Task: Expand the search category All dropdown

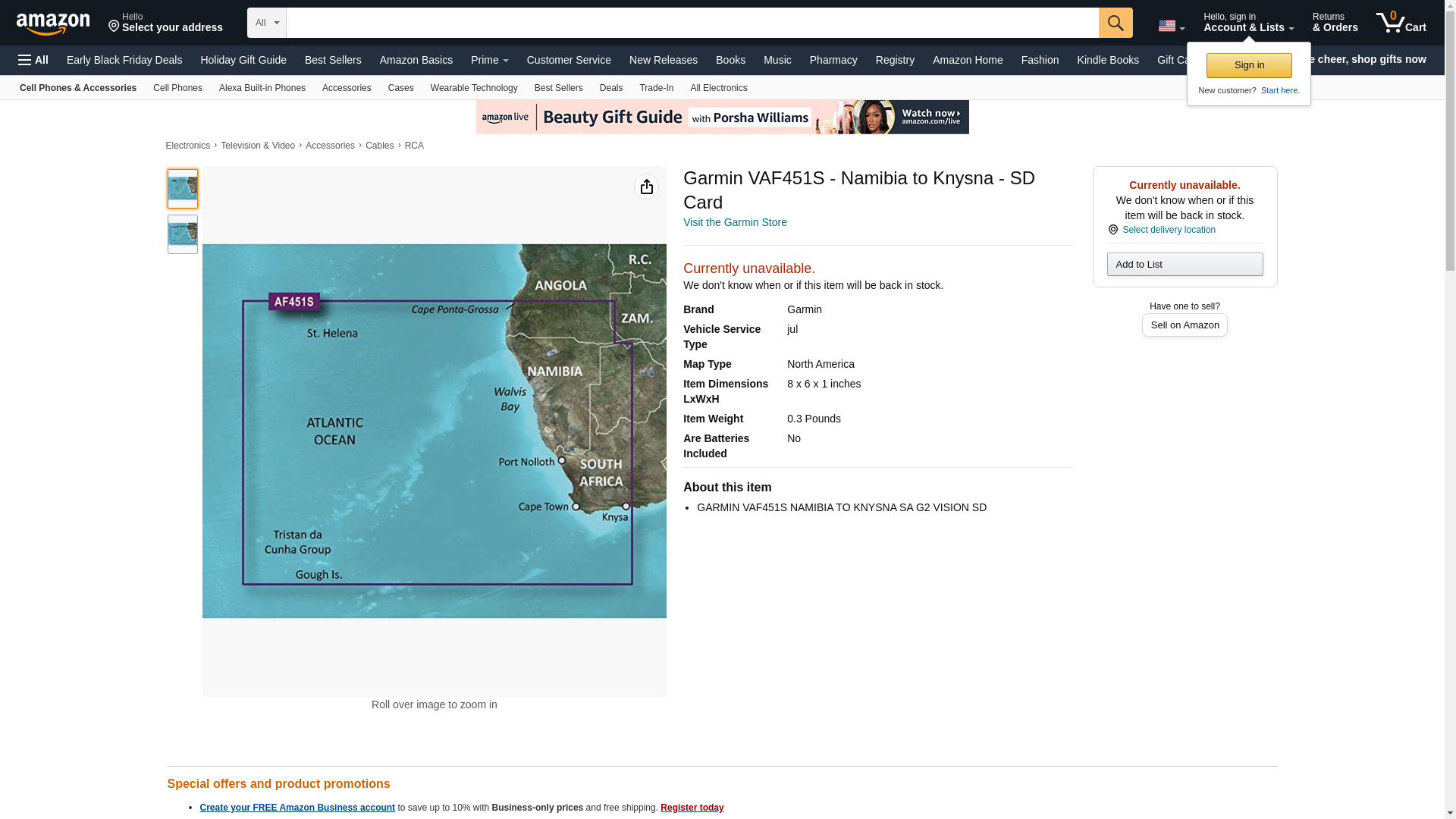Action: coord(266,23)
